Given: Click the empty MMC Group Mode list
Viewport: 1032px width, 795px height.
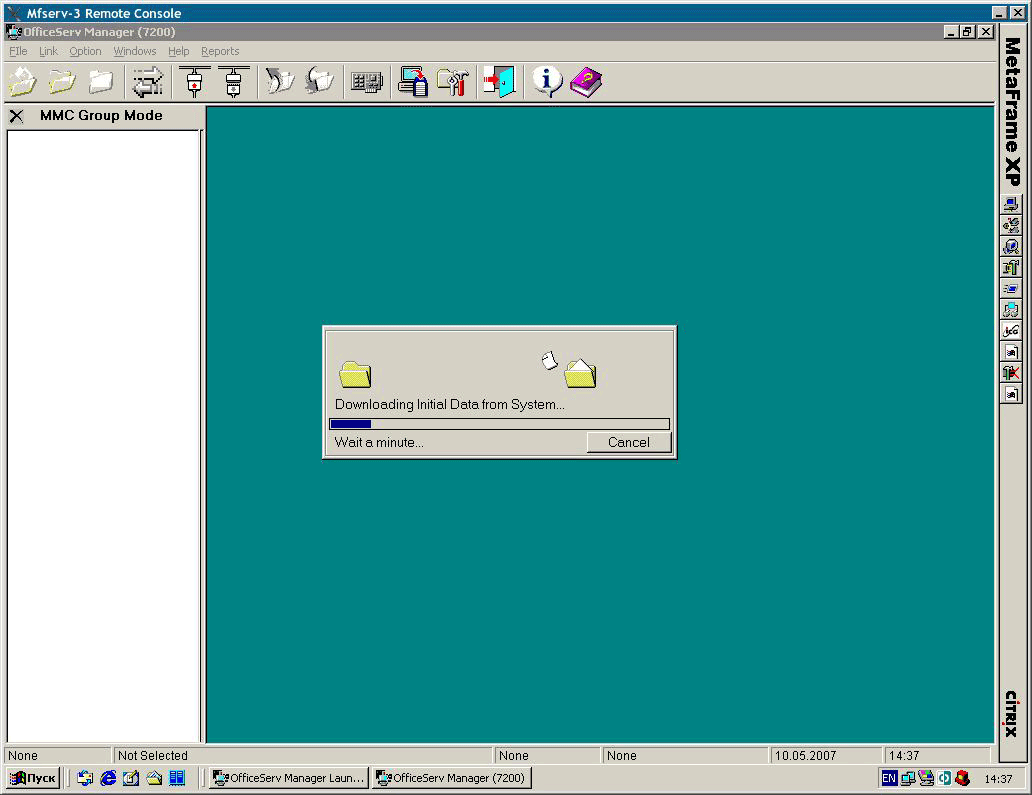Looking at the screenshot, I should pyautogui.click(x=103, y=436).
